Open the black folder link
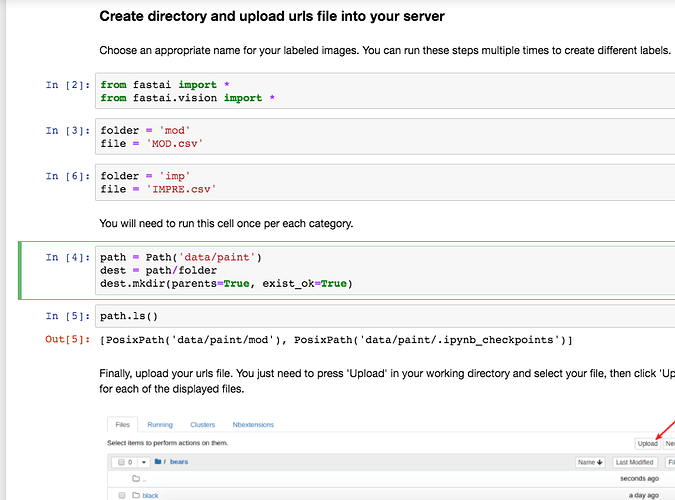675x500 pixels. (x=150, y=496)
